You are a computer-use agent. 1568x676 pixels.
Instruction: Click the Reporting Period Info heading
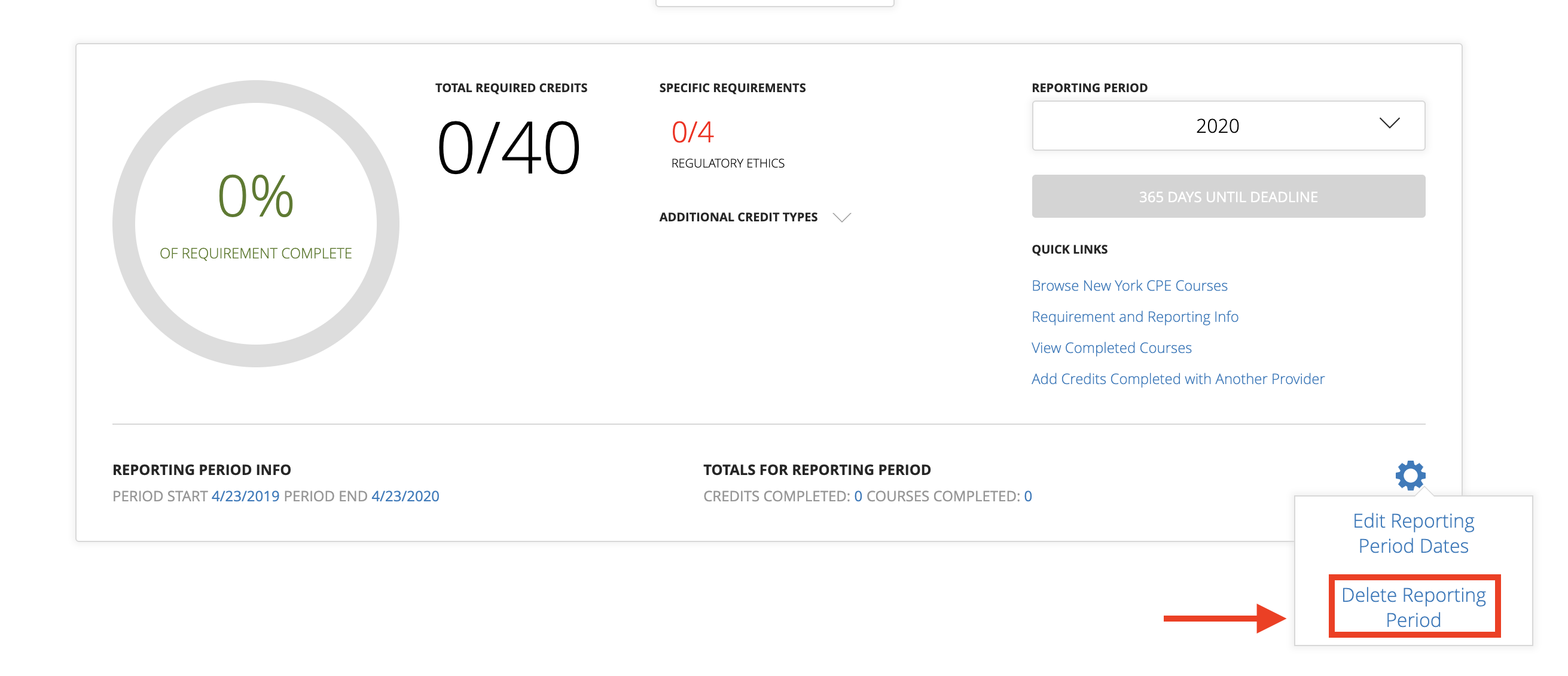pyautogui.click(x=202, y=470)
